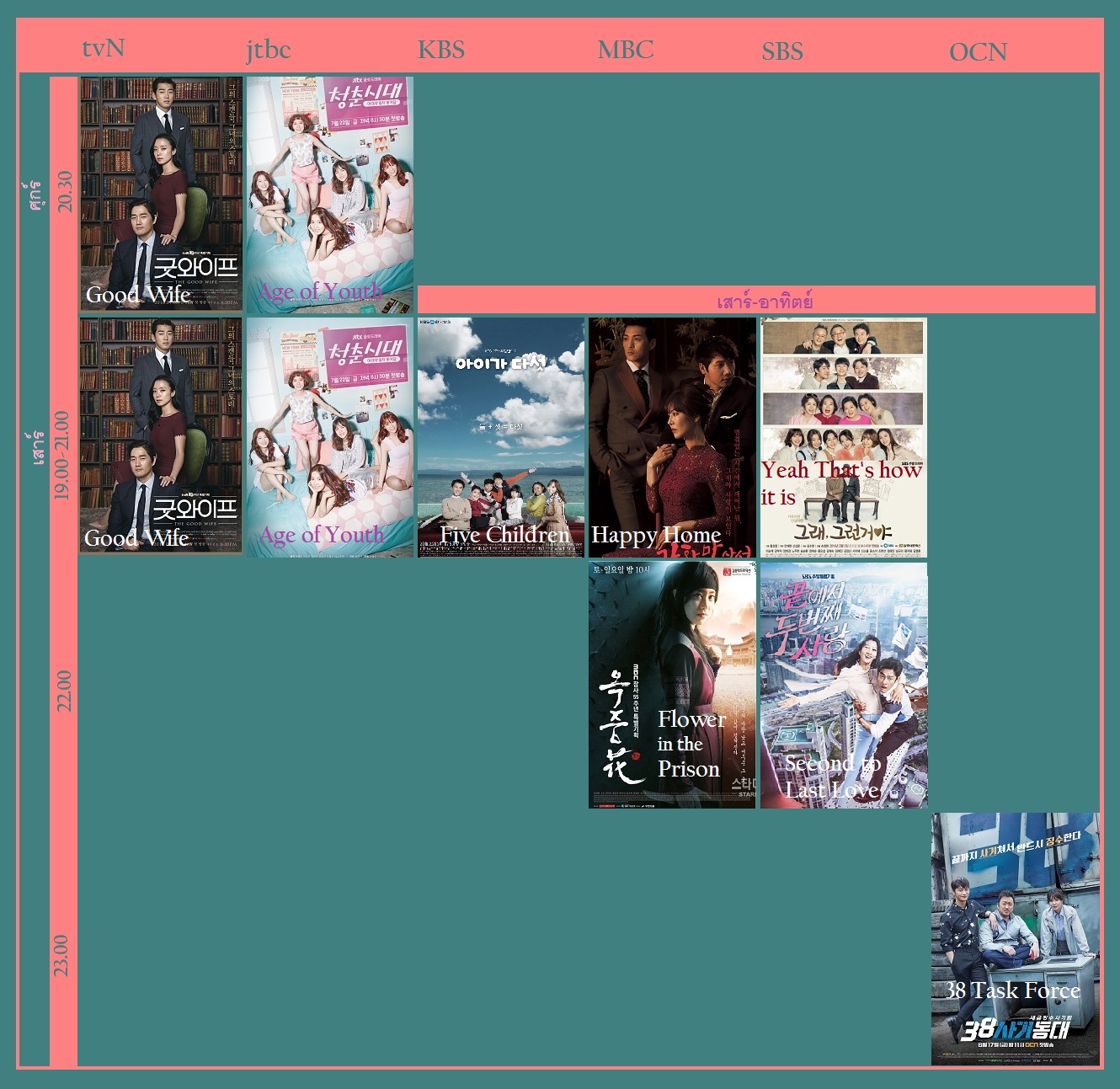The image size is (1120, 1089).
Task: Select the 38 Task Force poster
Action: click(1016, 939)
